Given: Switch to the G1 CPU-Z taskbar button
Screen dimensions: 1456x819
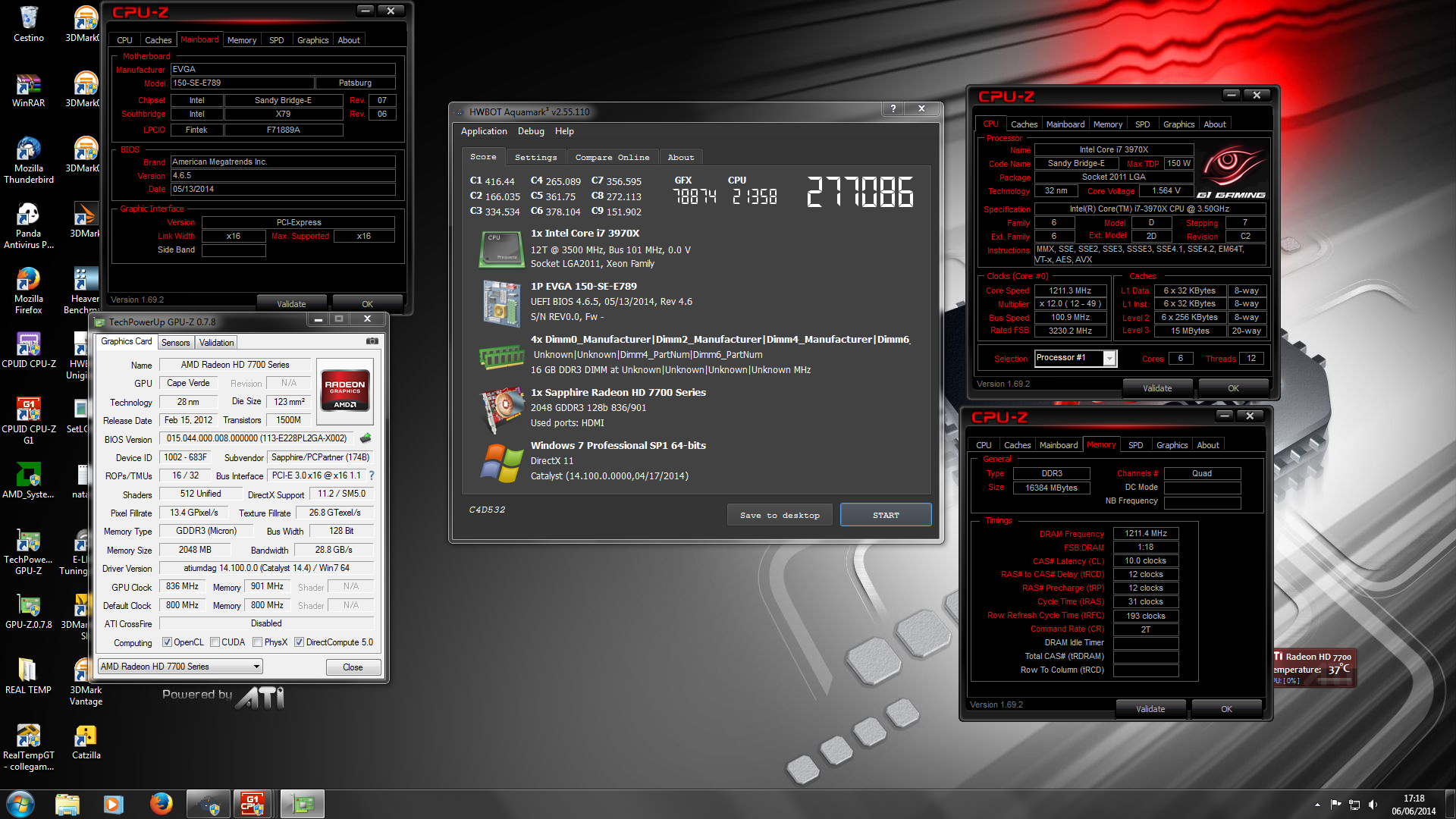Looking at the screenshot, I should tap(253, 804).
